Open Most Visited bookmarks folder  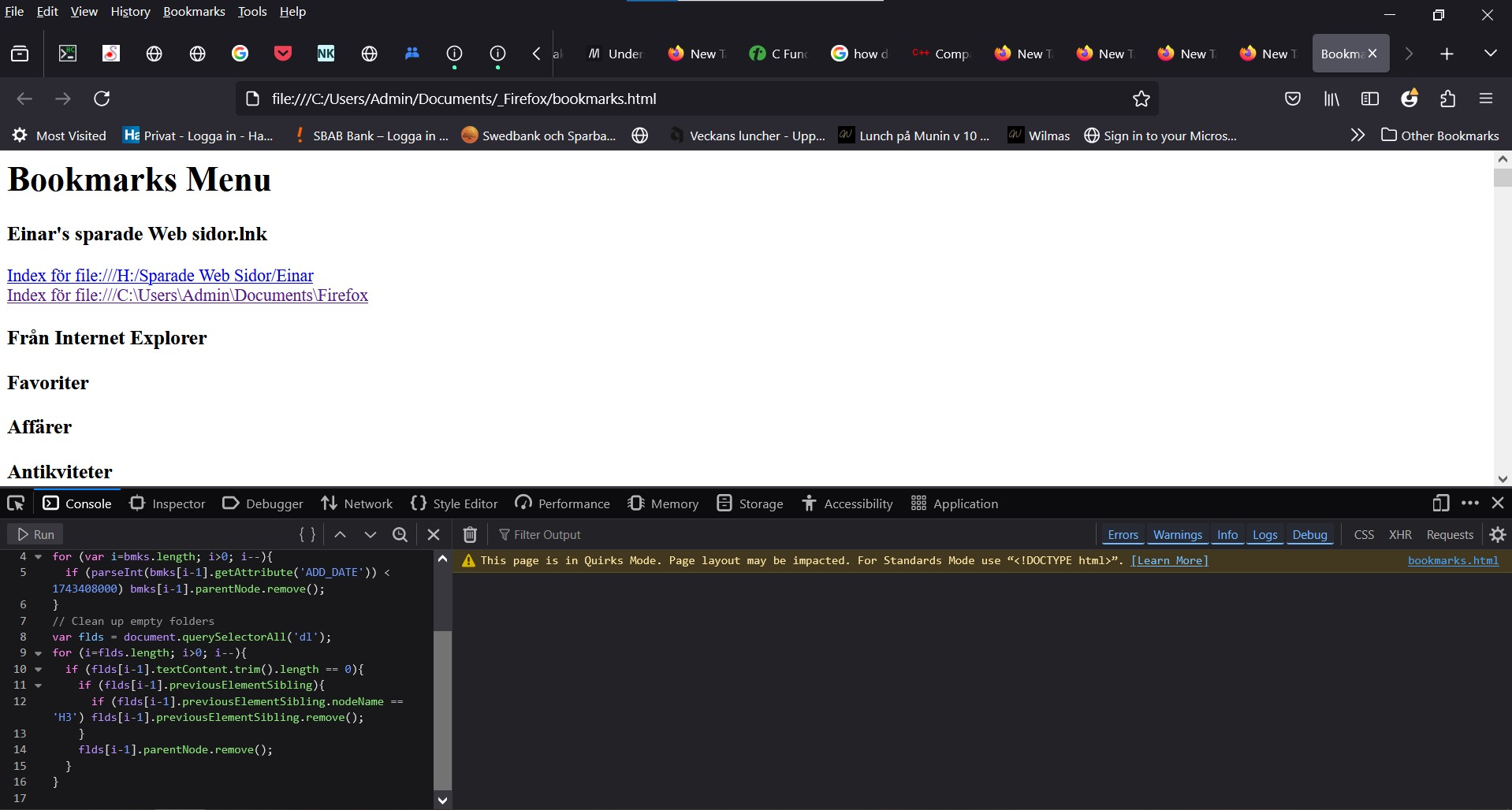[x=59, y=136]
